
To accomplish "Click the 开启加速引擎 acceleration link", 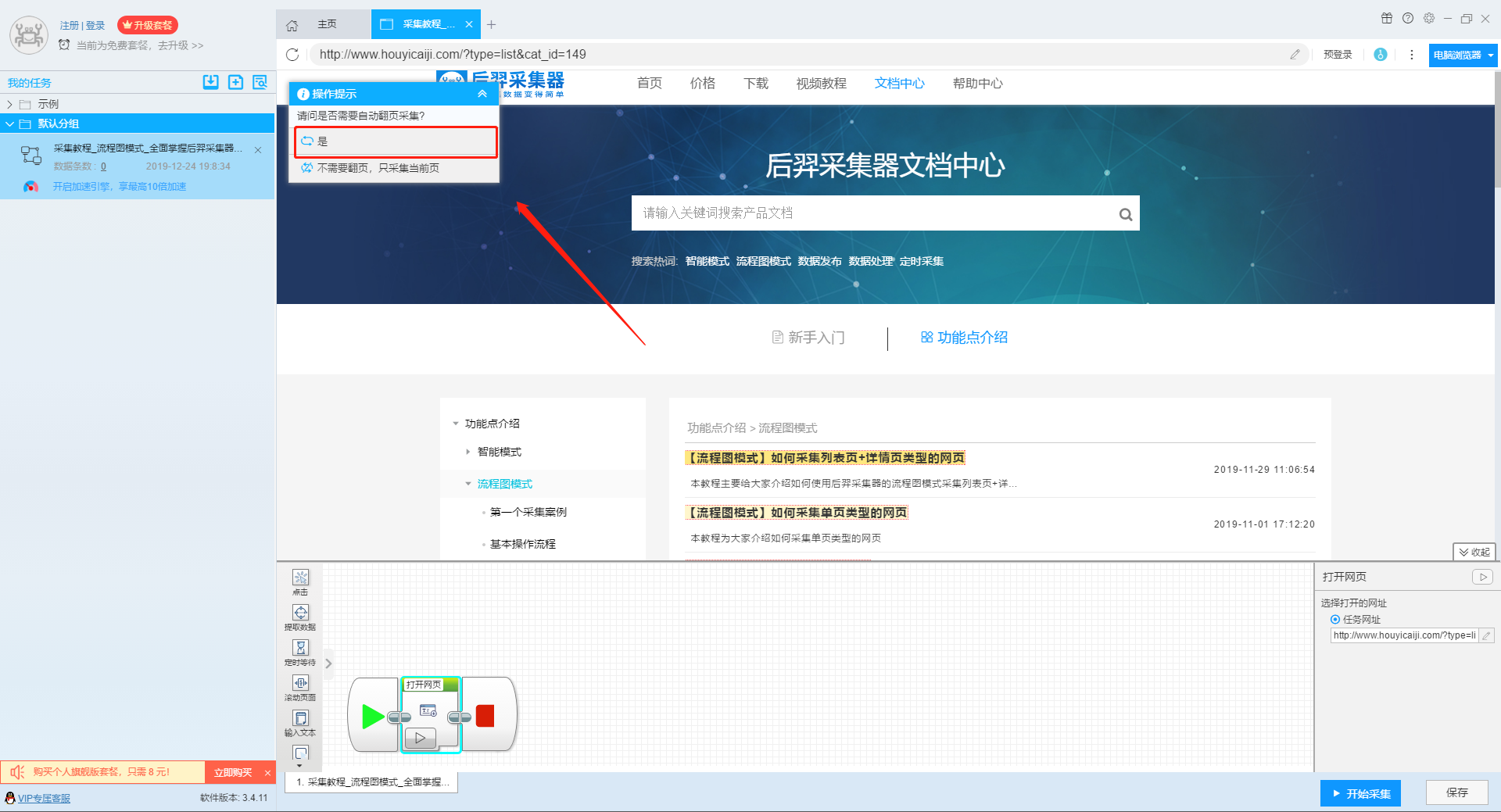I will (120, 186).
